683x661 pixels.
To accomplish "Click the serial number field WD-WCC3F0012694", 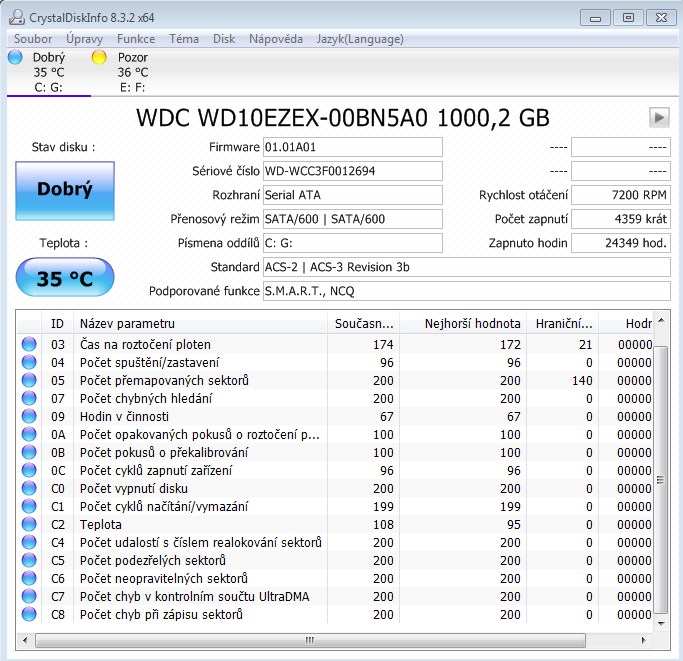I will (x=353, y=171).
